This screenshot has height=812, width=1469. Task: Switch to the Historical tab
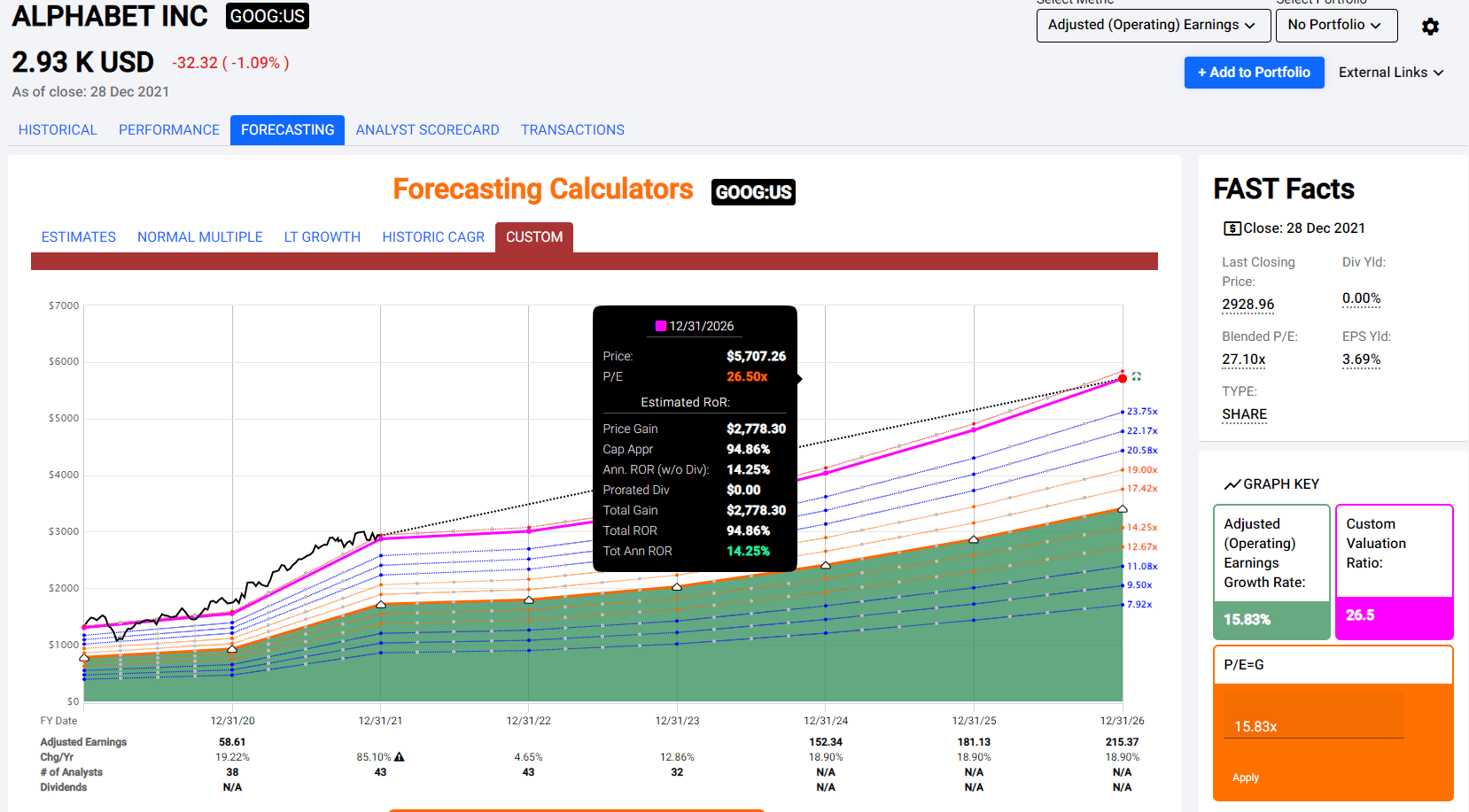pos(58,130)
